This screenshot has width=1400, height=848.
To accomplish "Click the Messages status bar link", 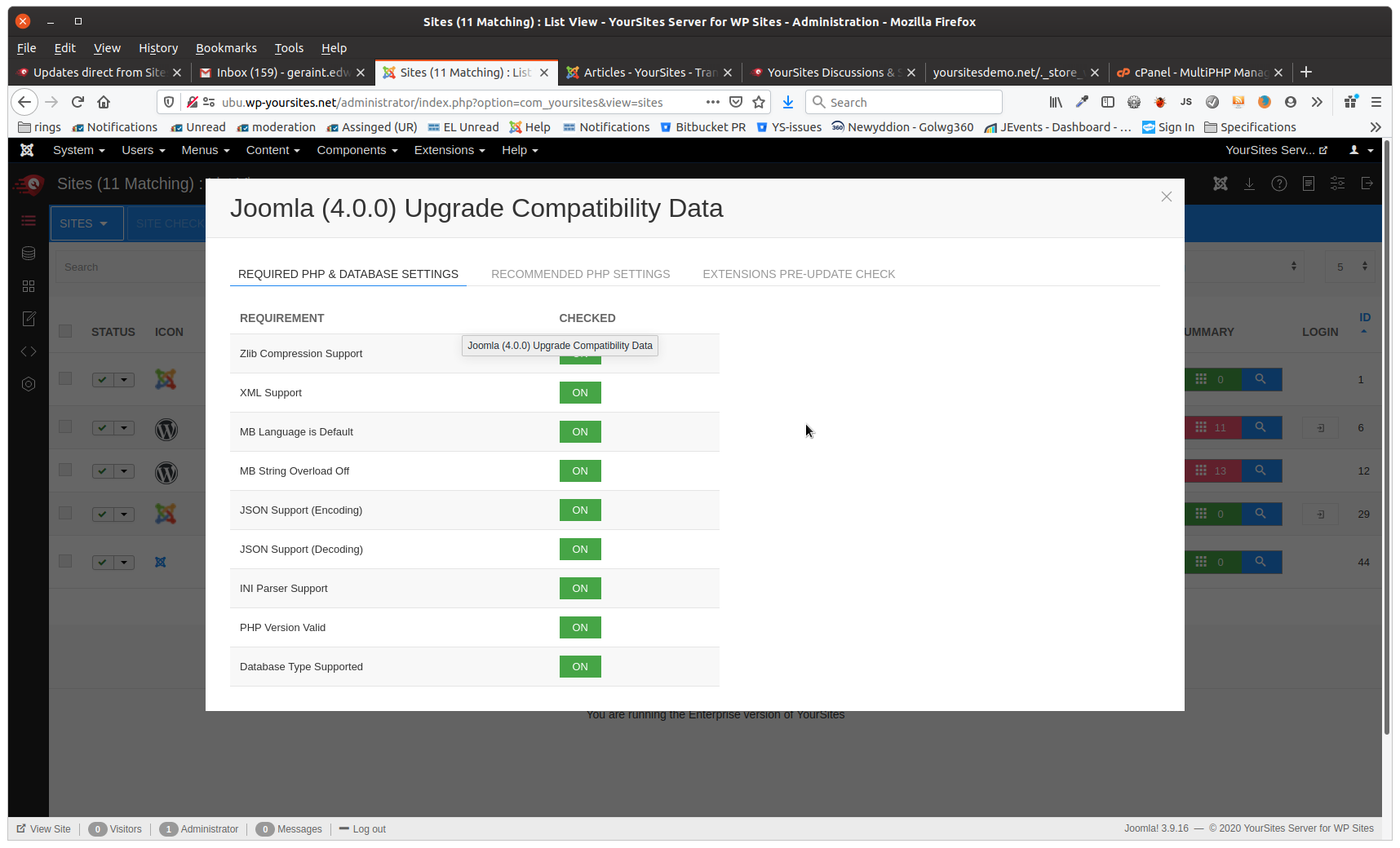I will click(x=290, y=829).
